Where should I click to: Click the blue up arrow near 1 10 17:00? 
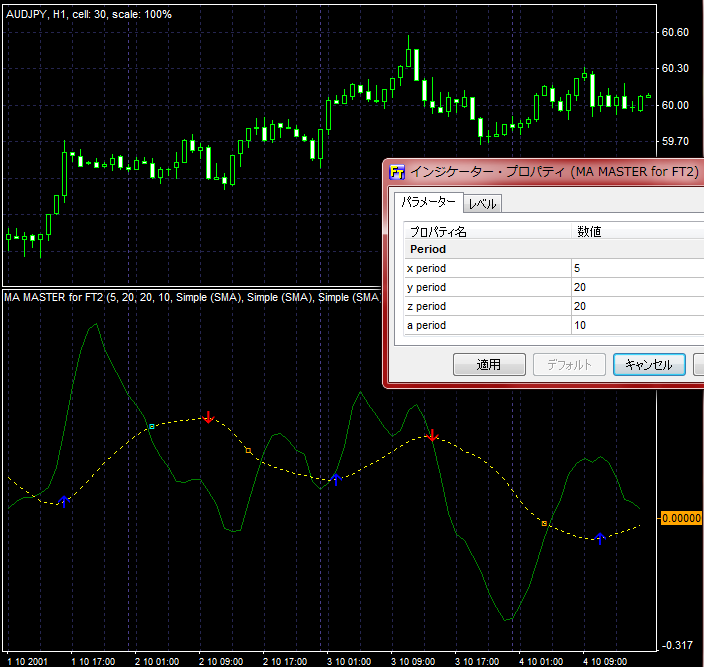coord(64,501)
